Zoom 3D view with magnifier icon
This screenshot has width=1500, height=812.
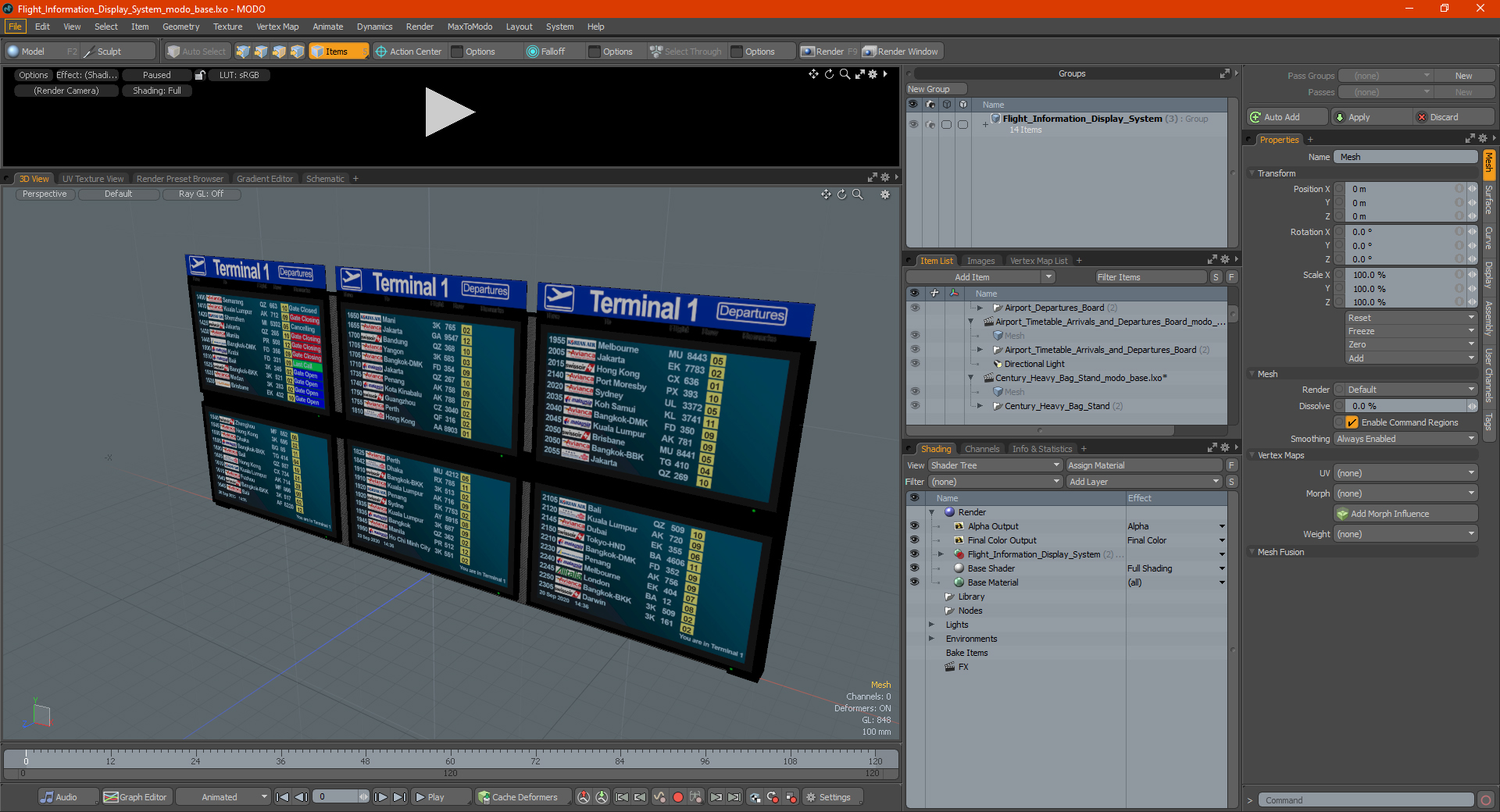857,194
